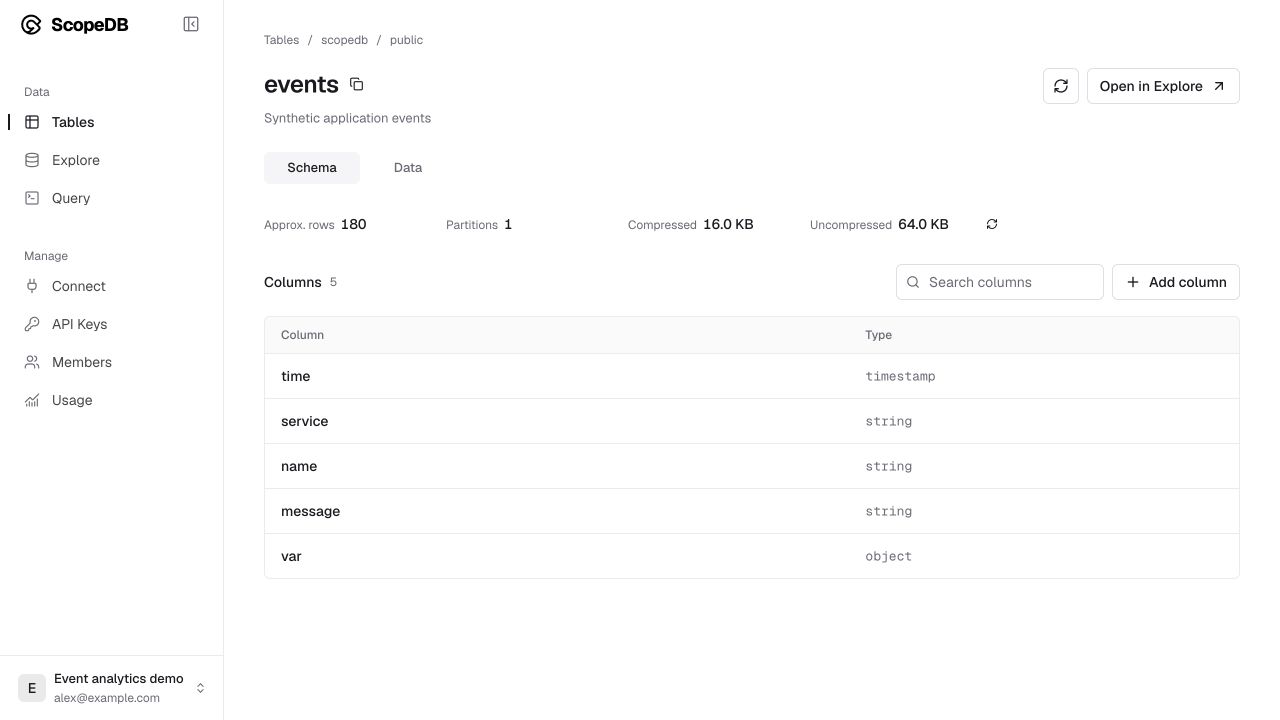Click the Tables breadcrumb link
The height and width of the screenshot is (720, 1280).
pyautogui.click(x=281, y=40)
